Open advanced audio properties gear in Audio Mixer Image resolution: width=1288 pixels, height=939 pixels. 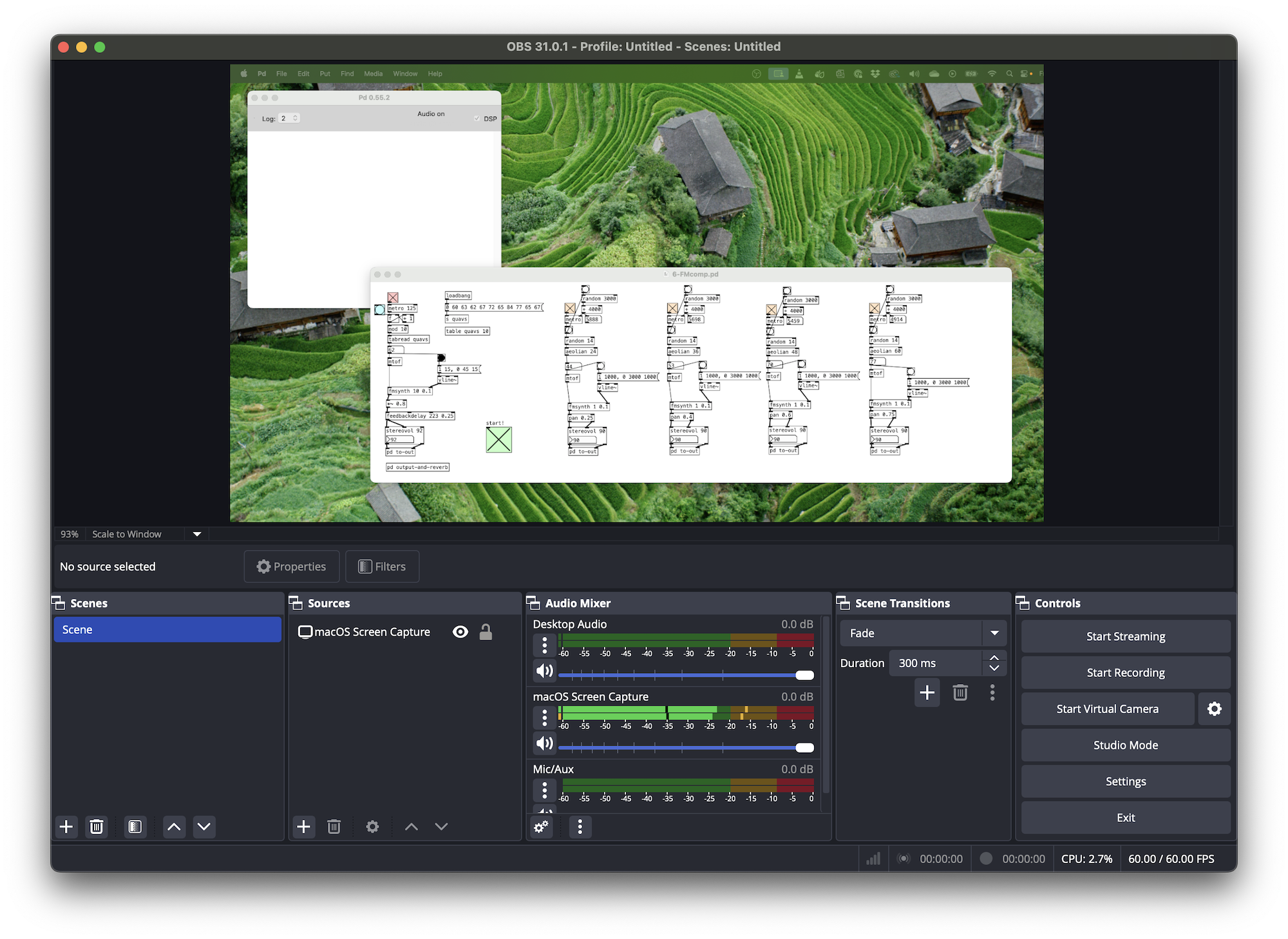[541, 827]
